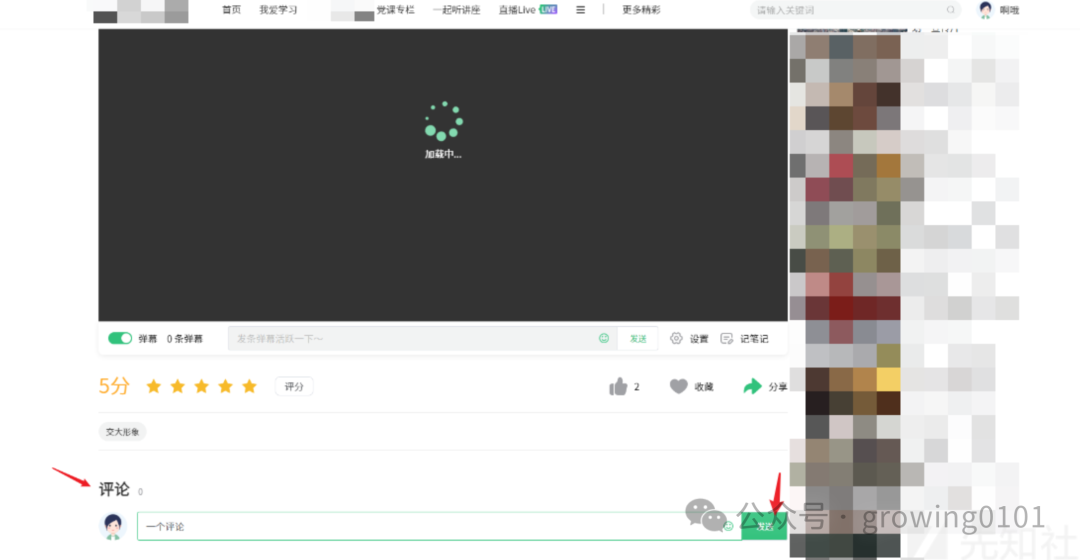
Task: Open the 党课专栏 menu item
Action: point(395,10)
